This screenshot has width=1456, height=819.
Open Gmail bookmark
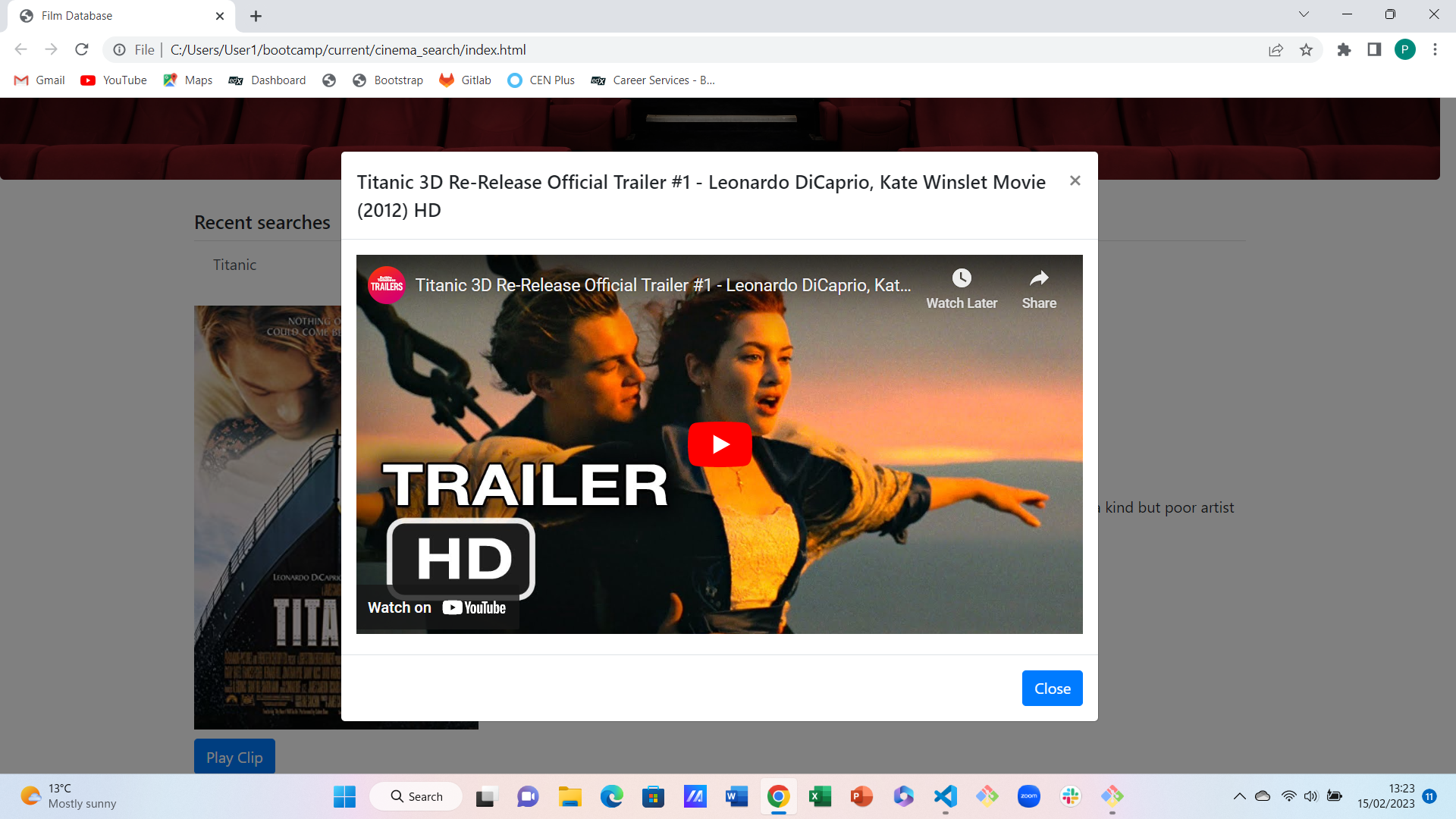click(x=39, y=80)
